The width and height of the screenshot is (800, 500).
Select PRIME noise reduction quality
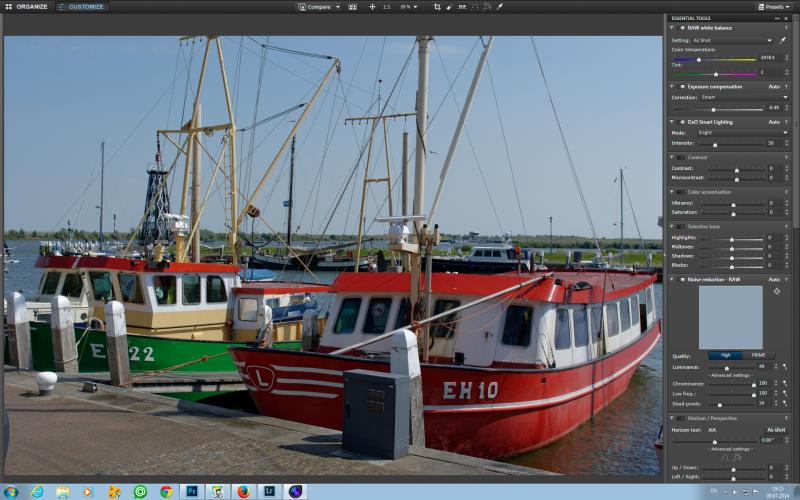point(758,356)
